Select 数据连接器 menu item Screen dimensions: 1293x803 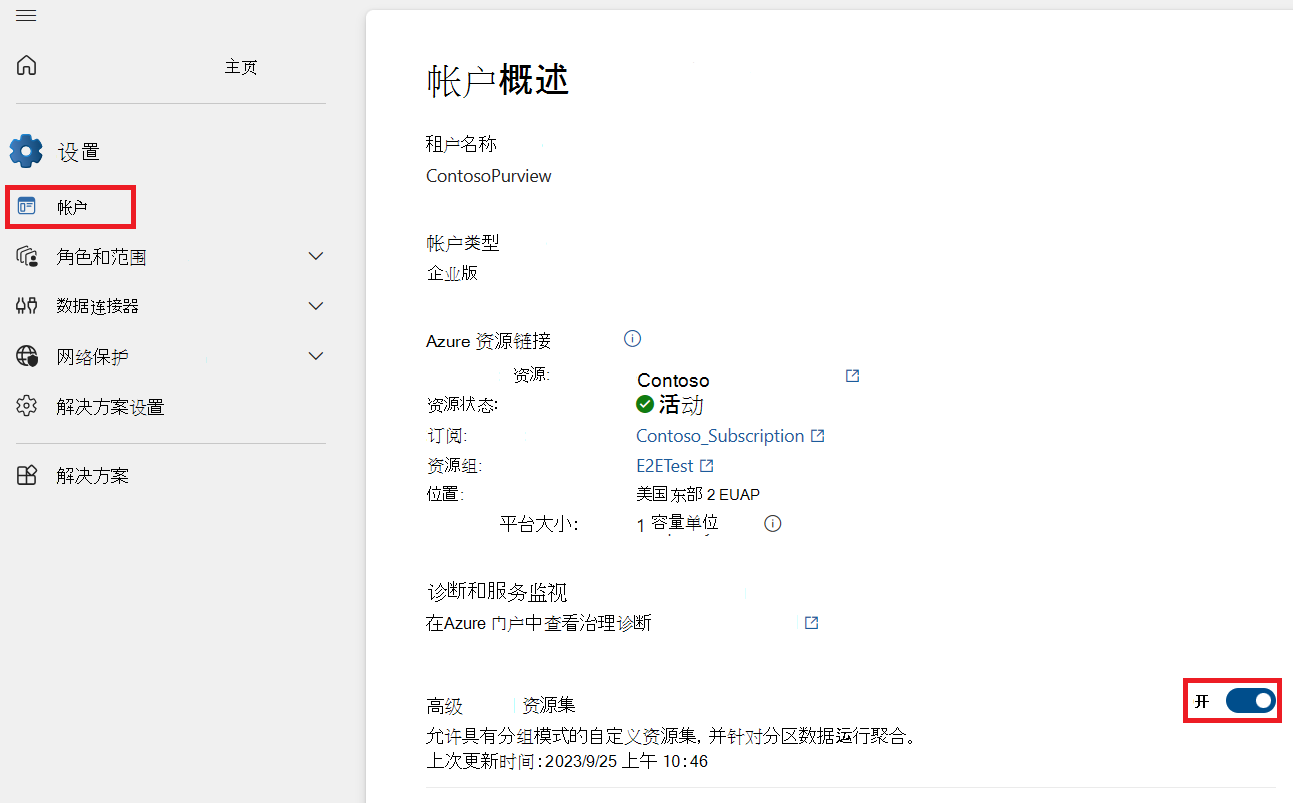click(98, 306)
